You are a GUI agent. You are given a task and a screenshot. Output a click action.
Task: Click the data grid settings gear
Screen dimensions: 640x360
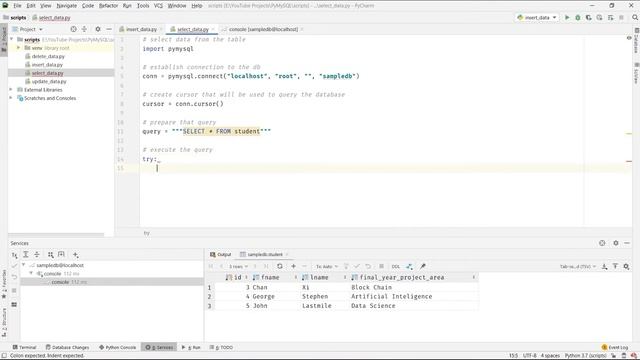(x=626, y=266)
